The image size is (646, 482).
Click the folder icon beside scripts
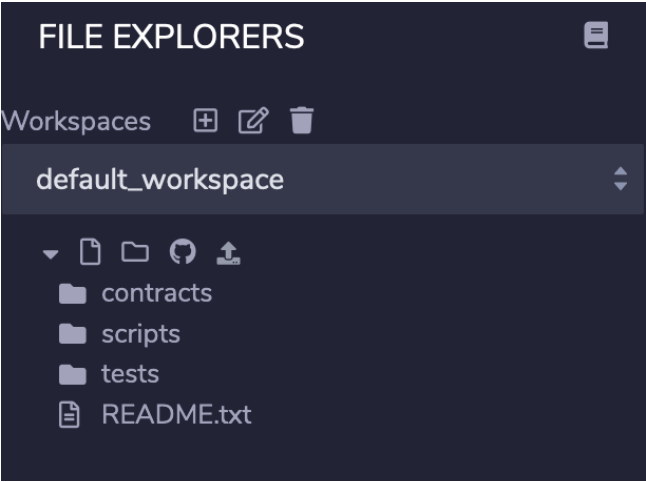[x=73, y=334]
